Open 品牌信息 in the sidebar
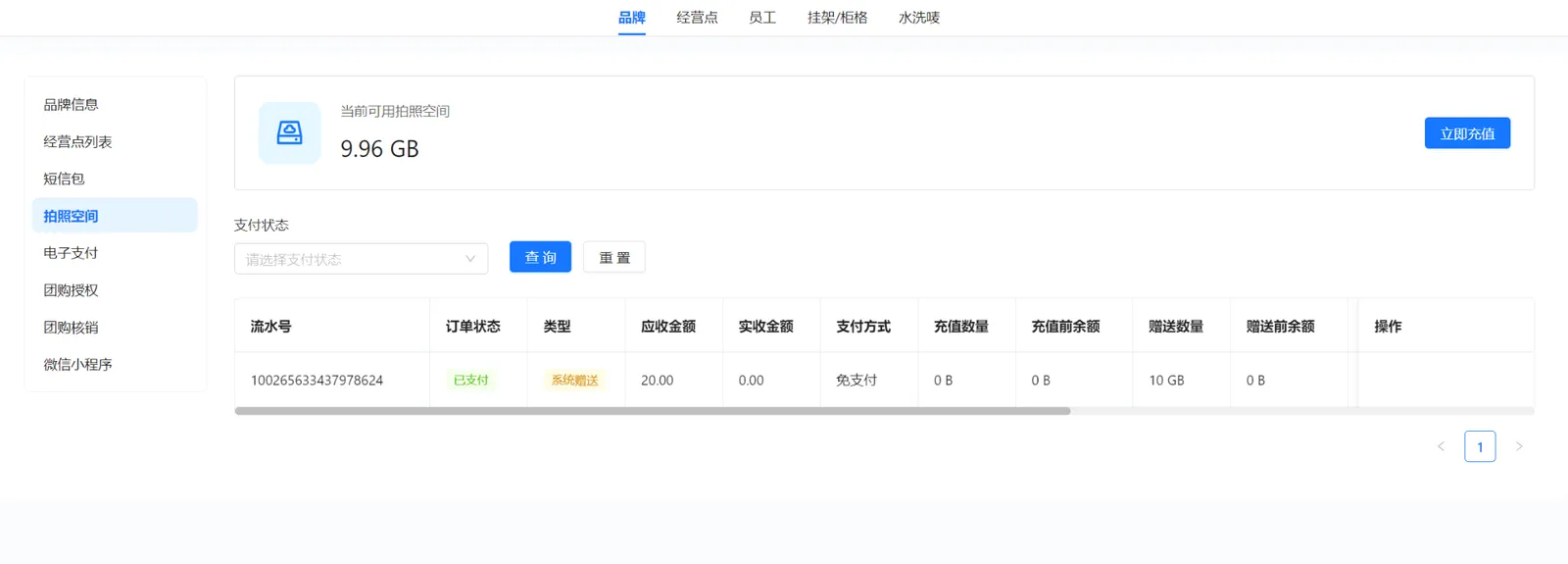 click(x=115, y=104)
